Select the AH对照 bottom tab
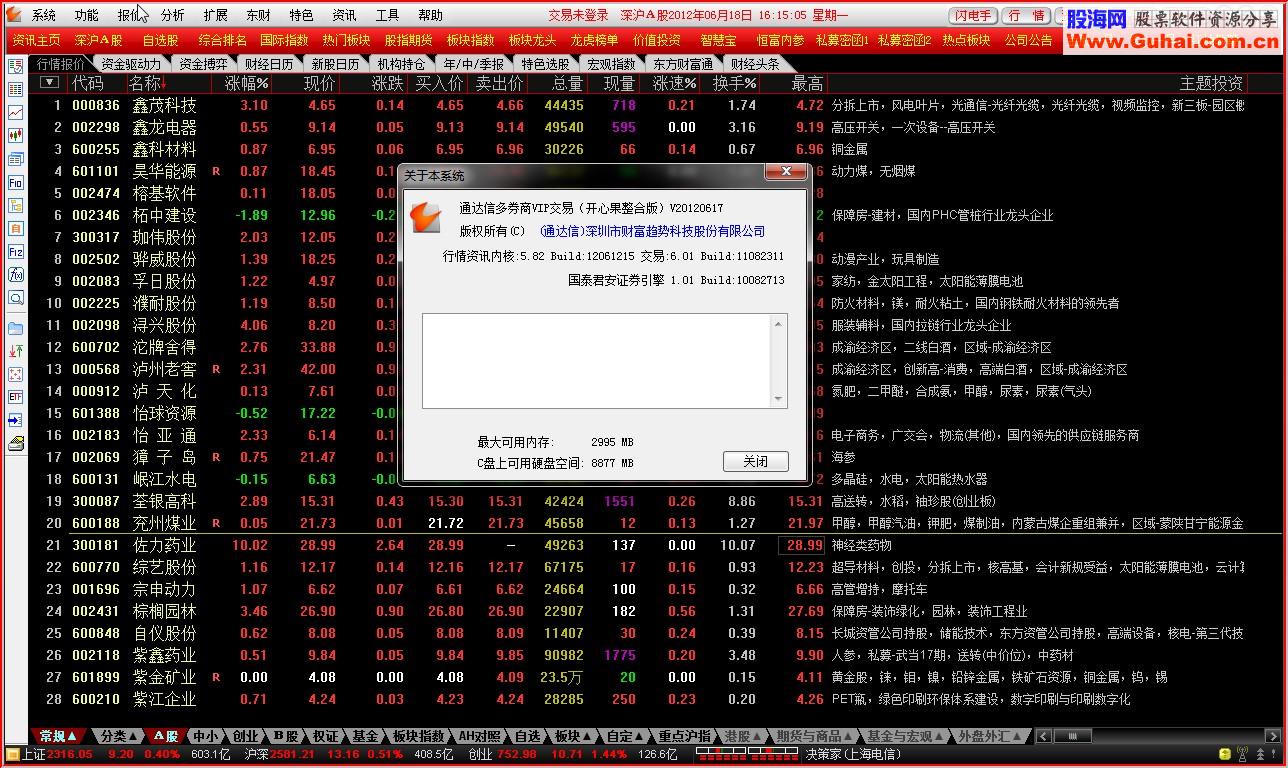 [479, 736]
